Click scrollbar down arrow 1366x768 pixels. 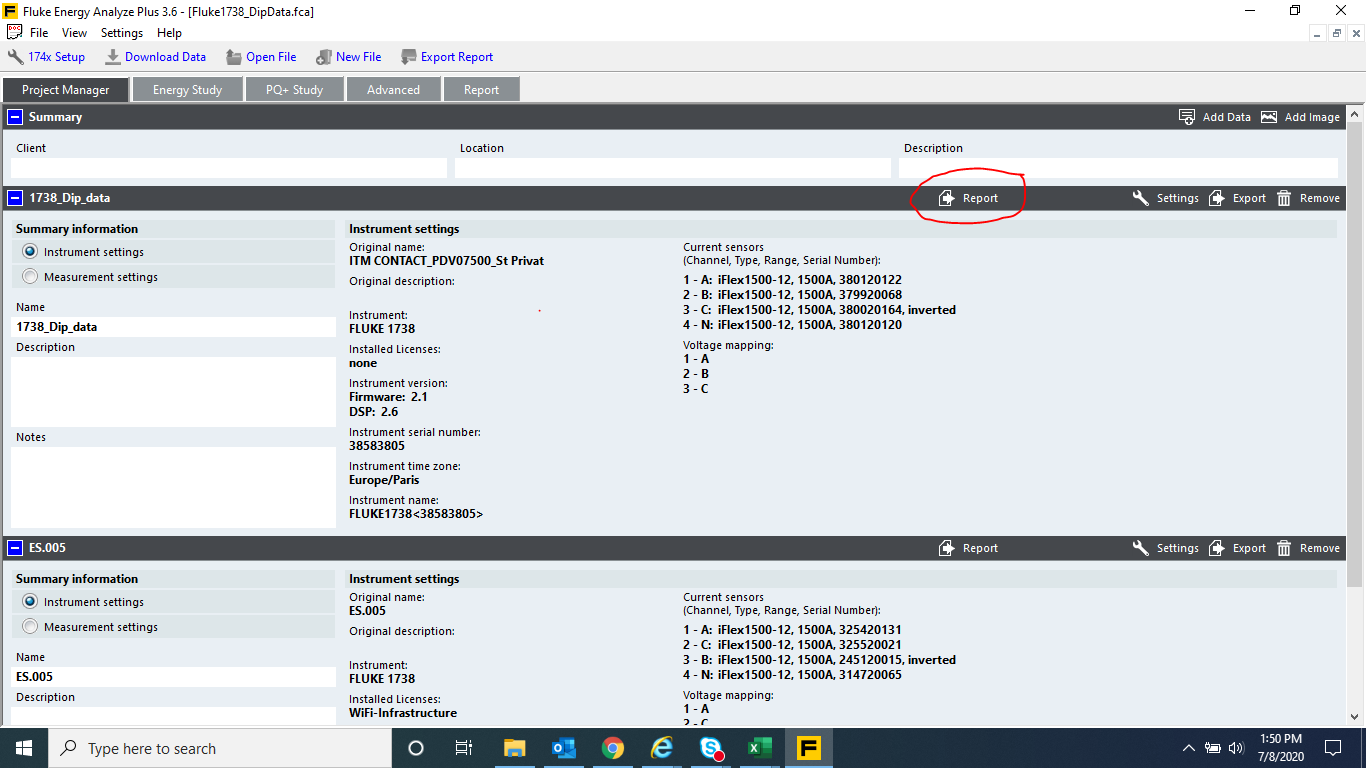click(1355, 718)
